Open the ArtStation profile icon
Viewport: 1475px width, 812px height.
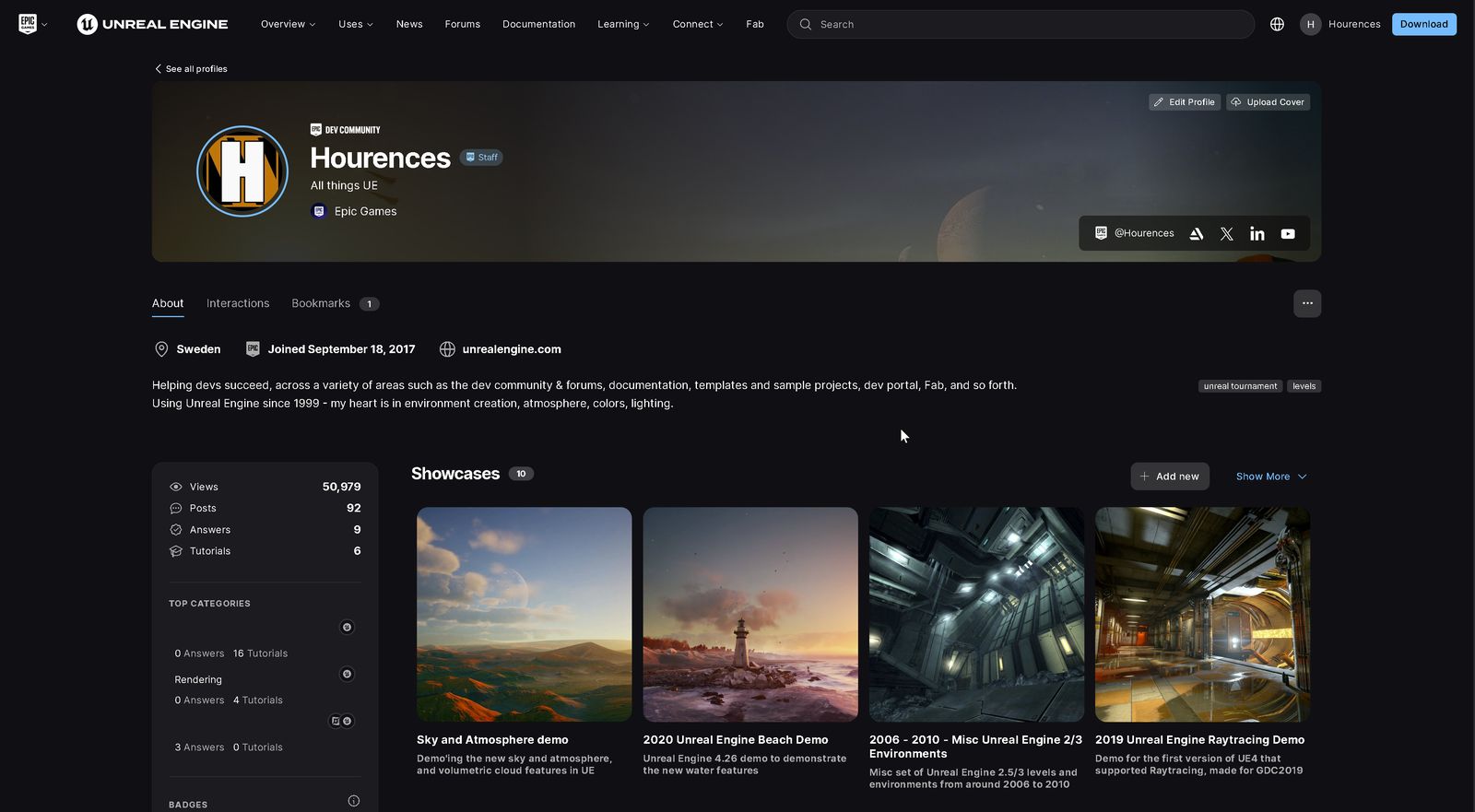point(1196,234)
